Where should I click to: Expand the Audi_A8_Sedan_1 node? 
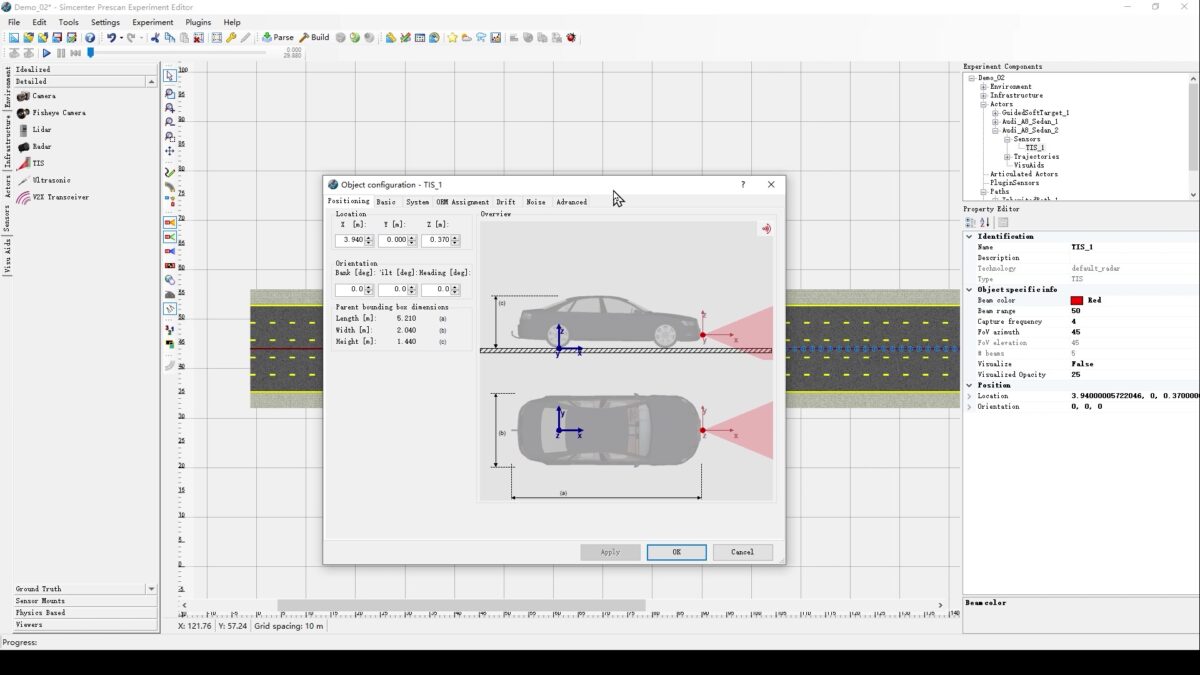click(995, 122)
